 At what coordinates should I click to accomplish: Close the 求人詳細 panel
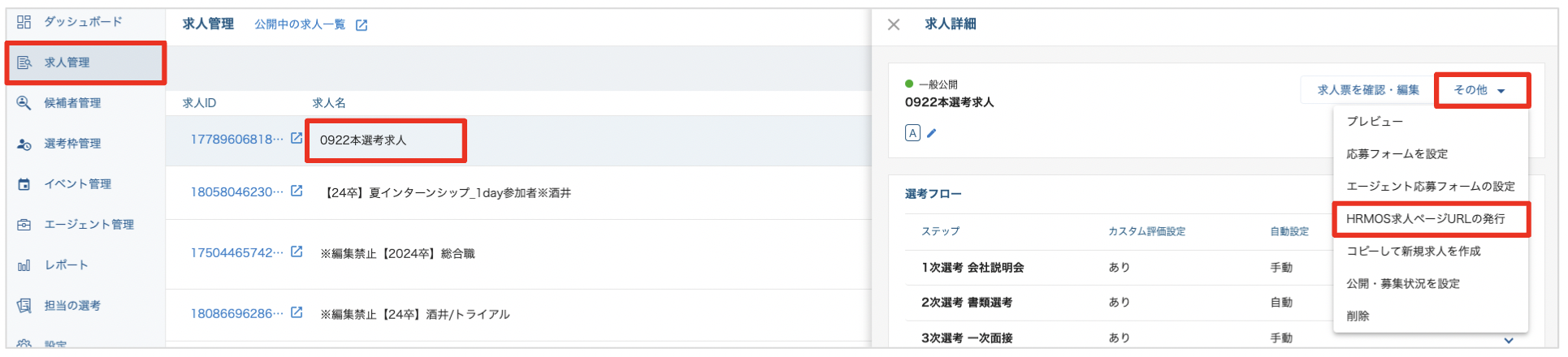894,24
